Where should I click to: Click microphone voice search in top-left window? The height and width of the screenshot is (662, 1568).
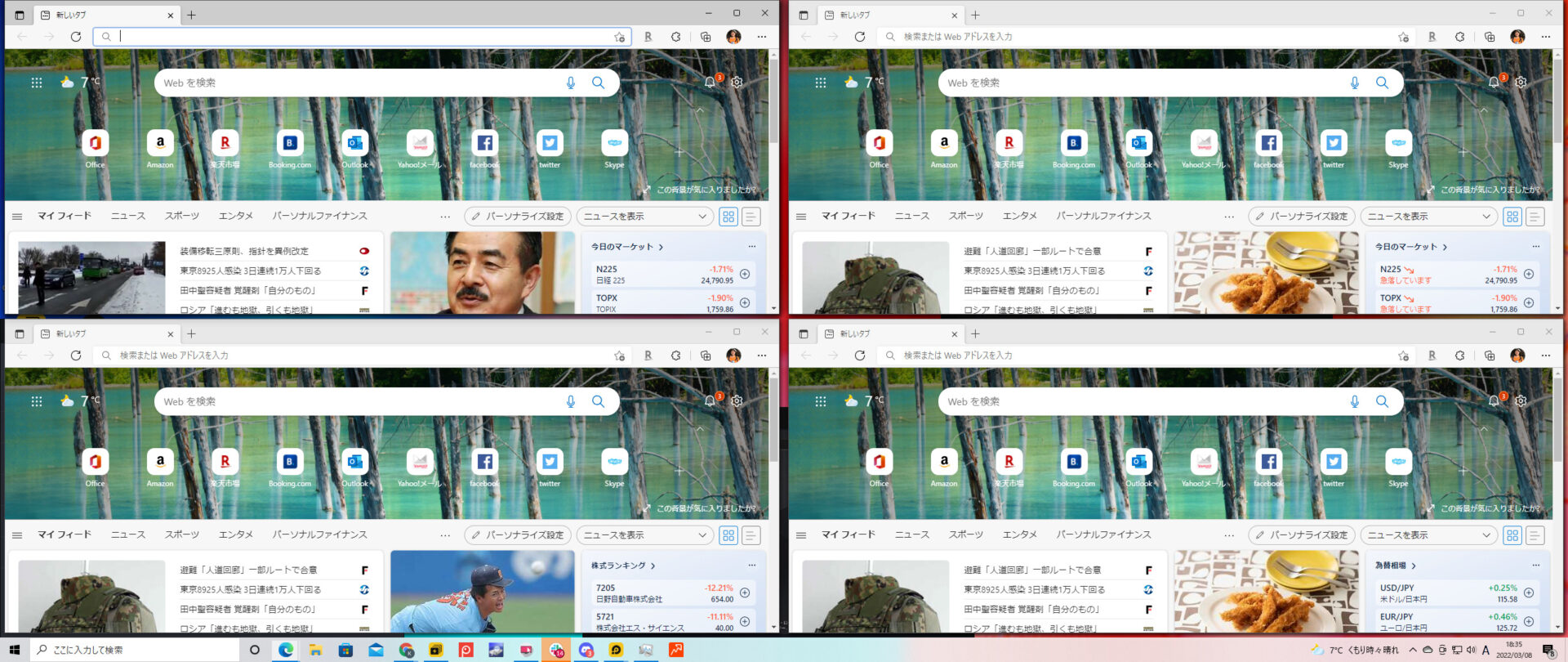point(570,83)
